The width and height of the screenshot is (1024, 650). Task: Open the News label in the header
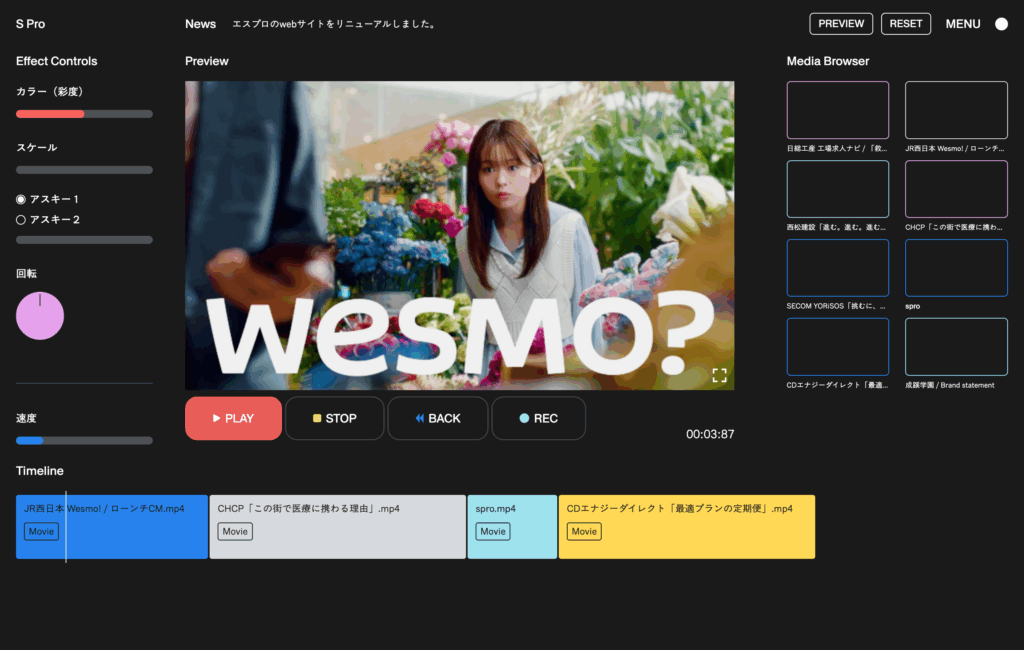200,24
